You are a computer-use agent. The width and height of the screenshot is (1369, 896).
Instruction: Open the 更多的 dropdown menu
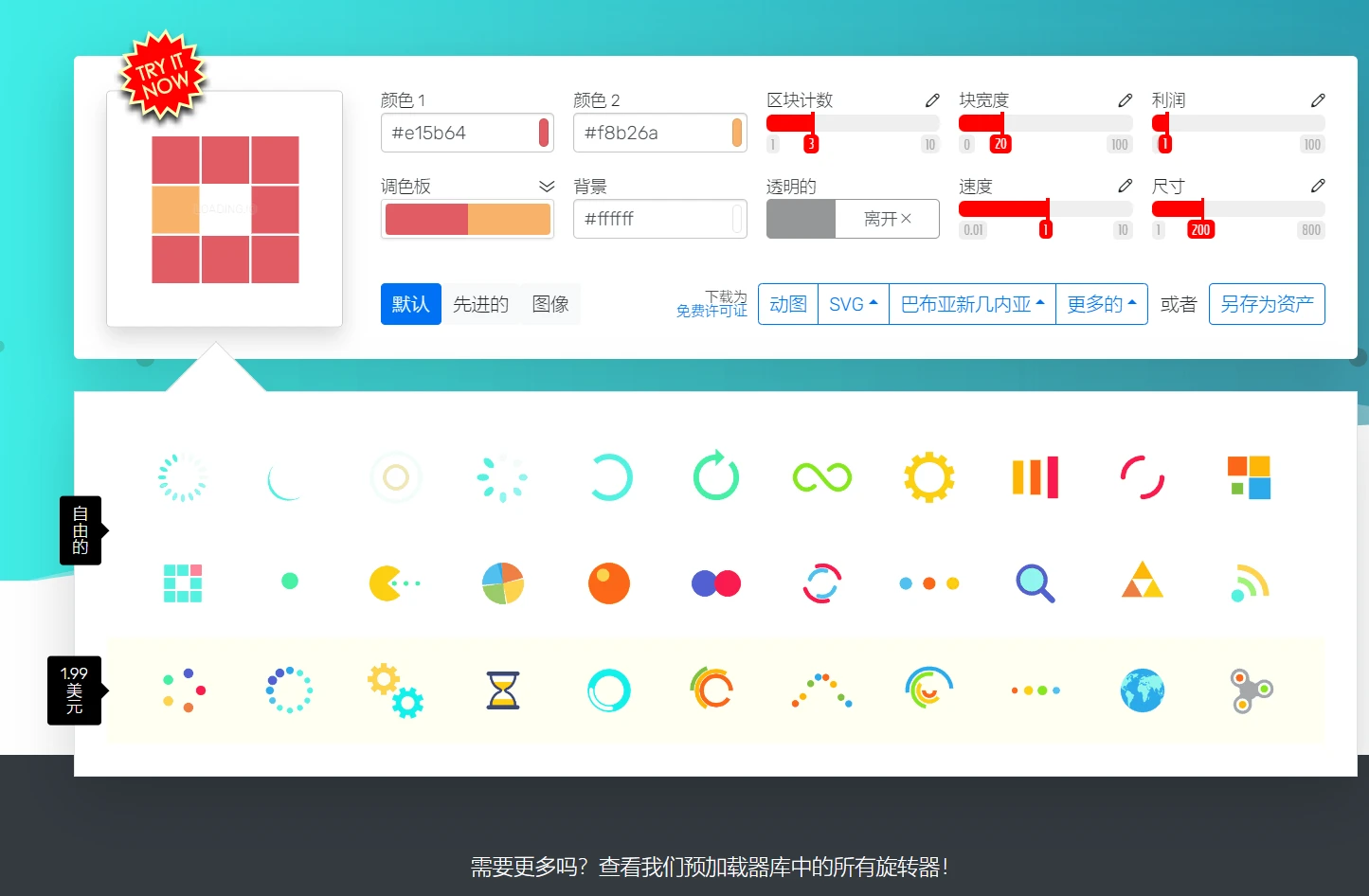pos(1101,304)
